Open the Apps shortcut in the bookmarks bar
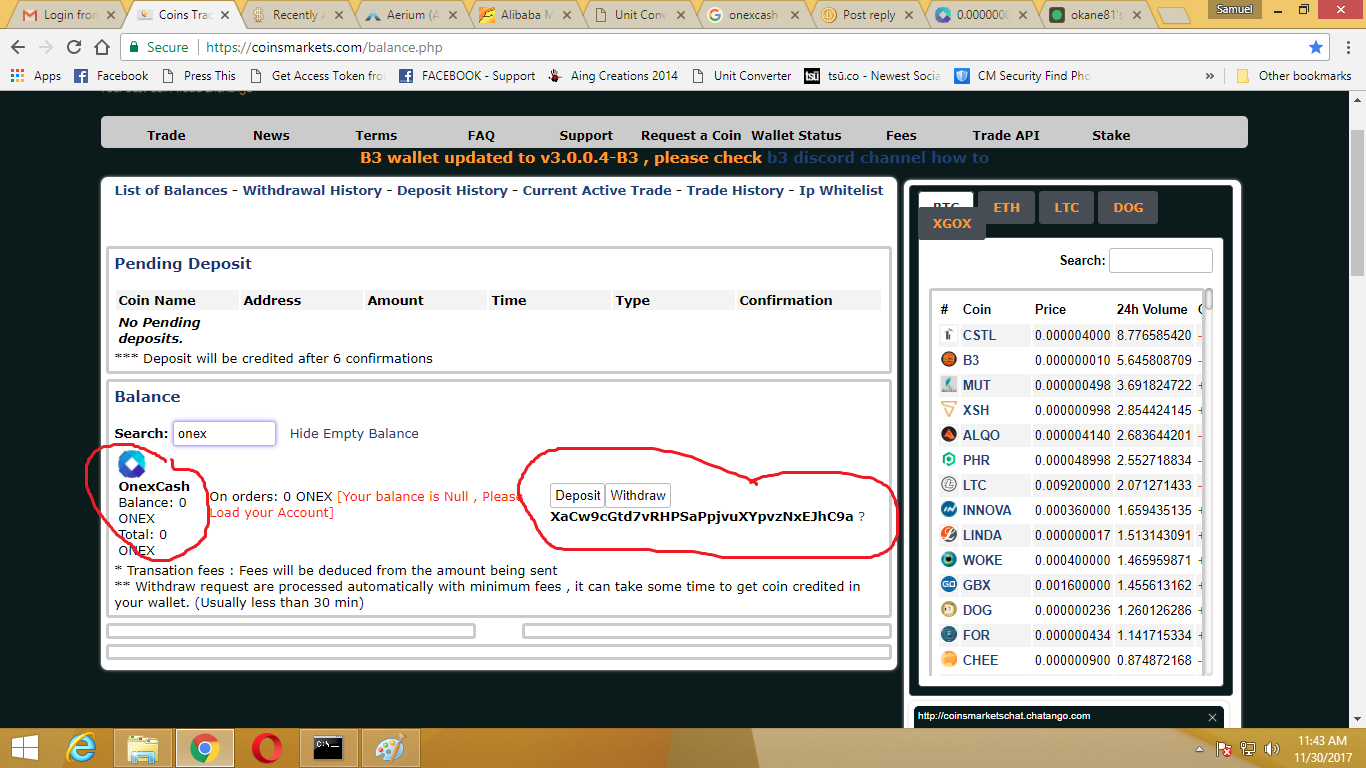Image resolution: width=1366 pixels, height=768 pixels. (x=36, y=76)
